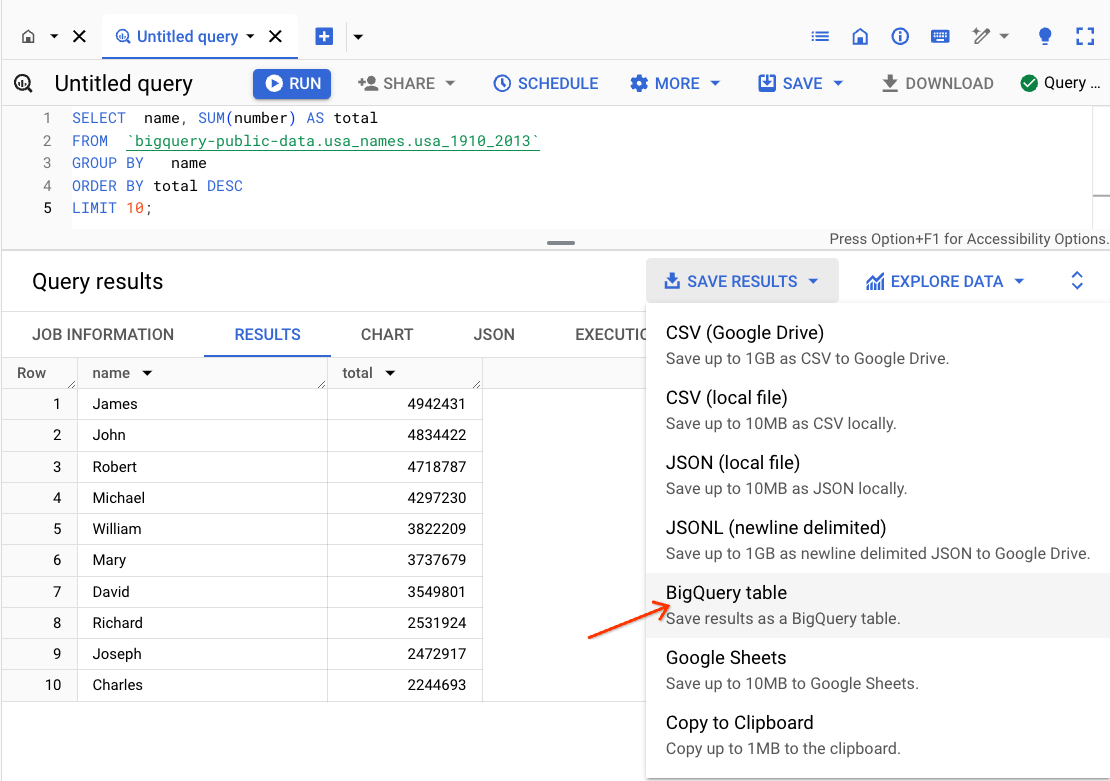Select the JOB INFORMATION tab
This screenshot has width=1110, height=781.
[102, 334]
